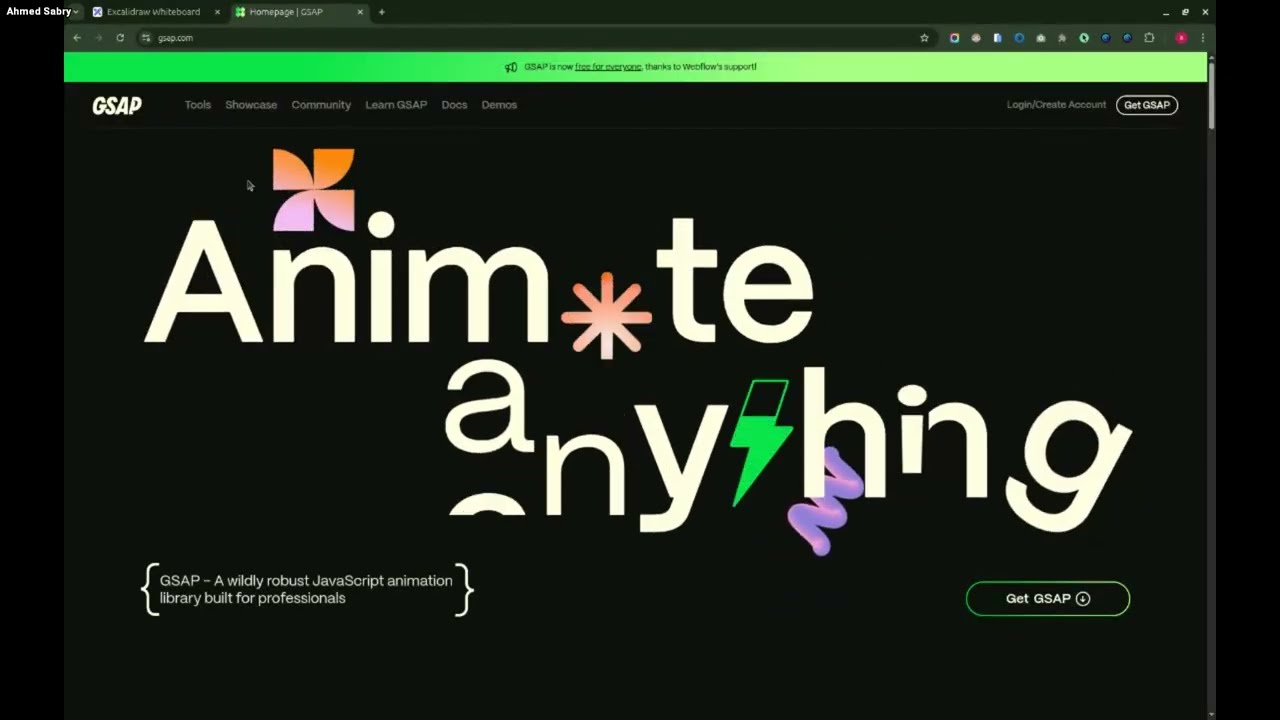Screen dimensions: 1280x720
Task: Open the Showcase page
Action: point(251,105)
